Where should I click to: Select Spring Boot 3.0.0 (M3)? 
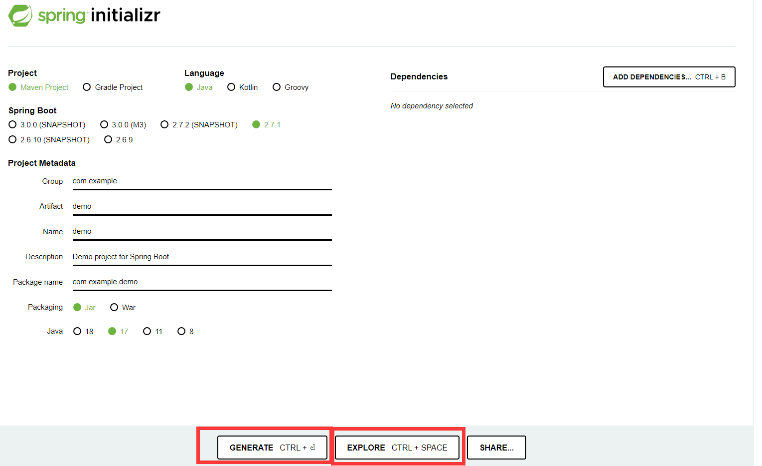123,125
